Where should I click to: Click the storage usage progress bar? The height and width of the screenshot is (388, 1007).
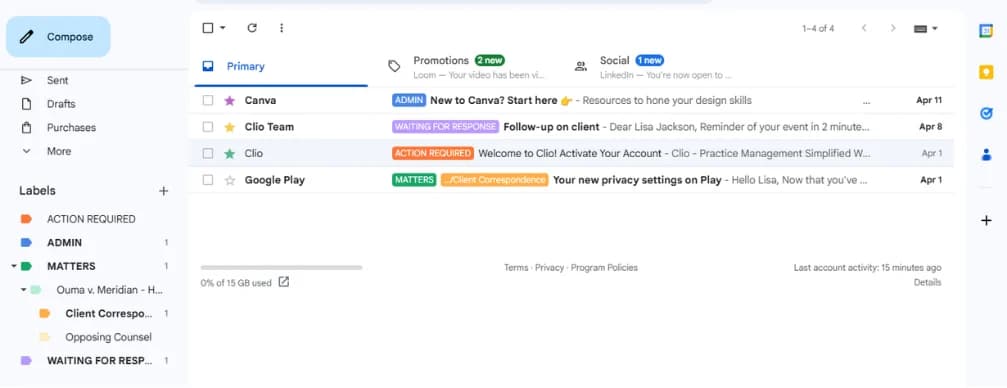[281, 268]
